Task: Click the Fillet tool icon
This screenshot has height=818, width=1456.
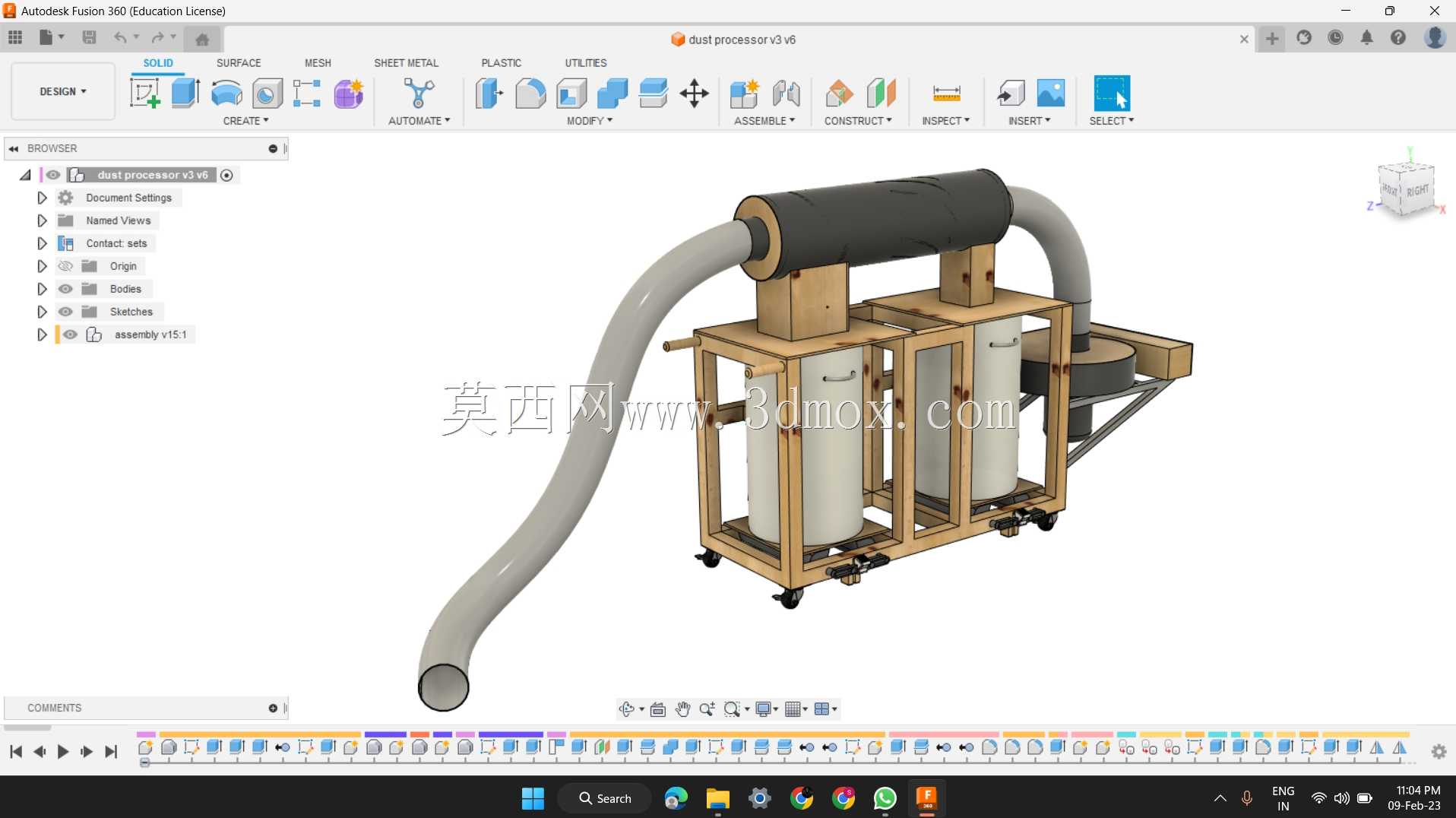Action: (x=530, y=94)
